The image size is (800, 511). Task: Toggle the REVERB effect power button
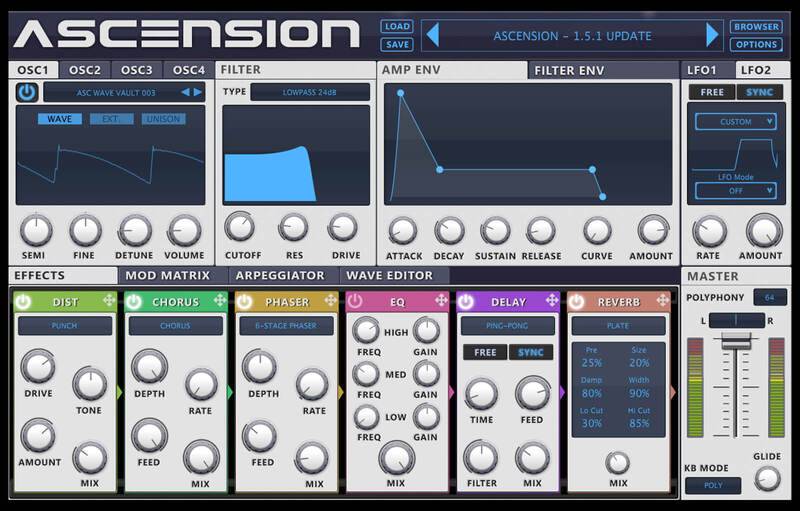point(577,301)
